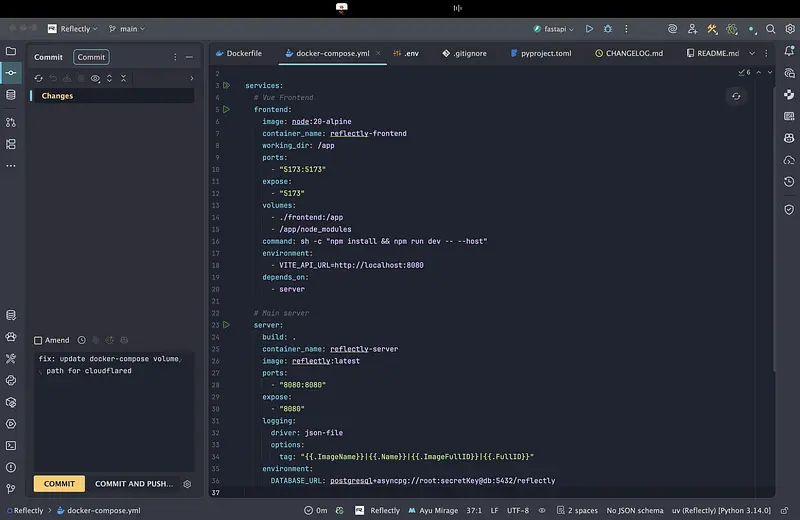
Task: Show commit message history clock icon
Action: (81, 340)
